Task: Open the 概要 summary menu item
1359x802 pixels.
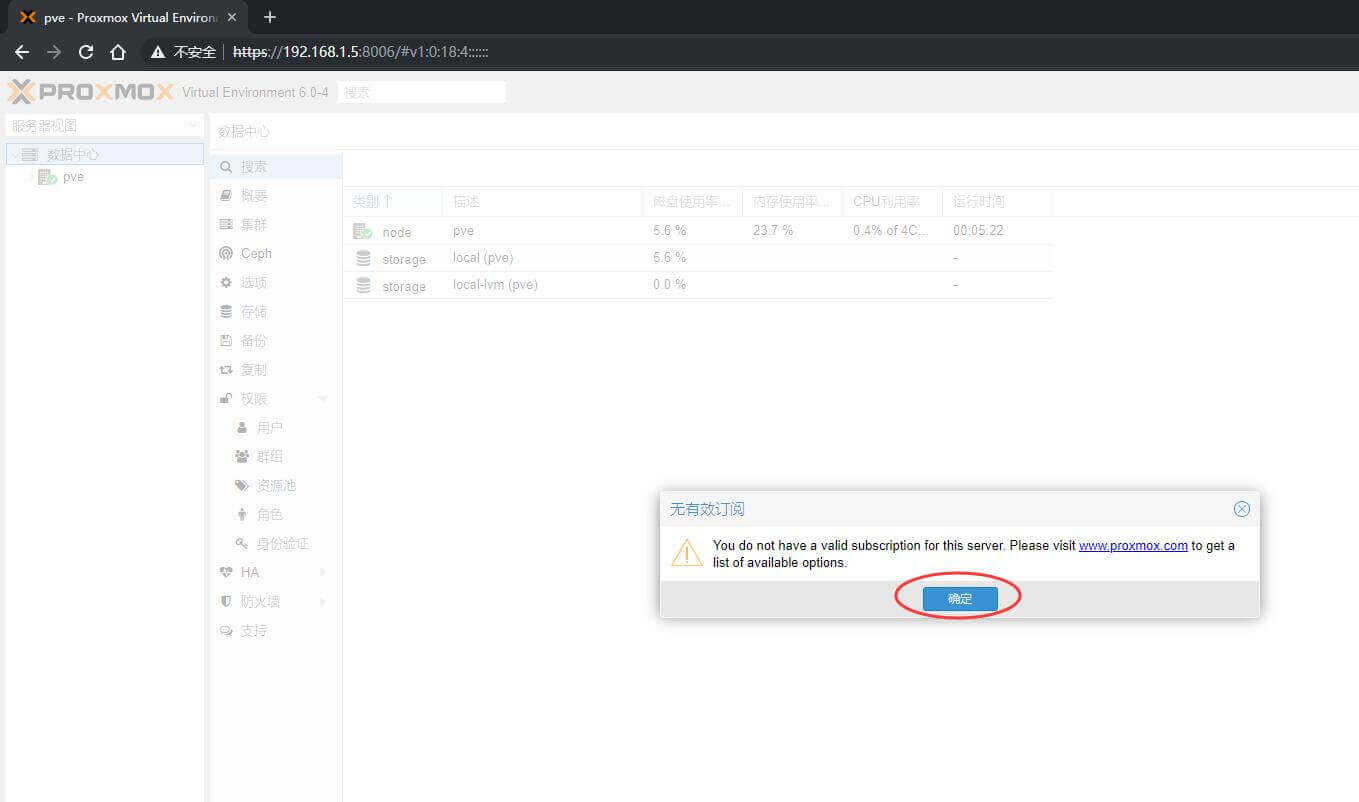Action: (253, 196)
